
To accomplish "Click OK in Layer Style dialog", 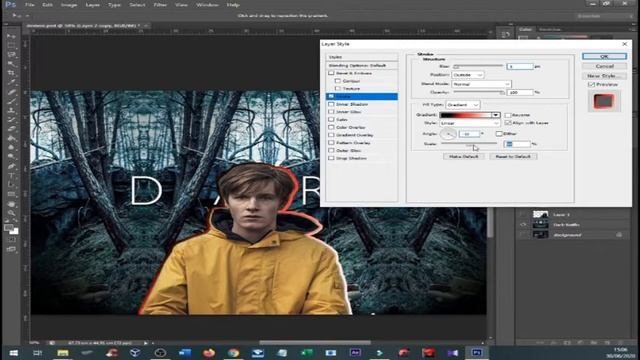I will click(604, 56).
